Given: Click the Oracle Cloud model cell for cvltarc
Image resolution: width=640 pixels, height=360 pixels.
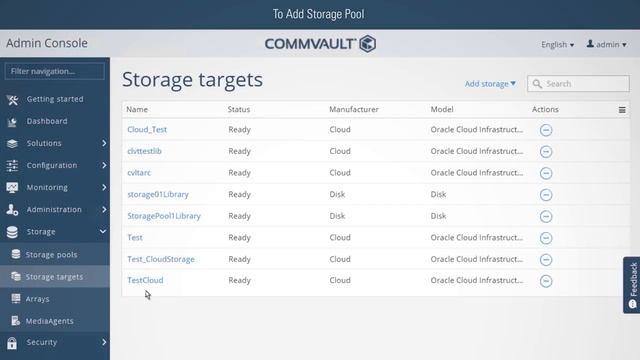Looking at the screenshot, I should point(477,173).
